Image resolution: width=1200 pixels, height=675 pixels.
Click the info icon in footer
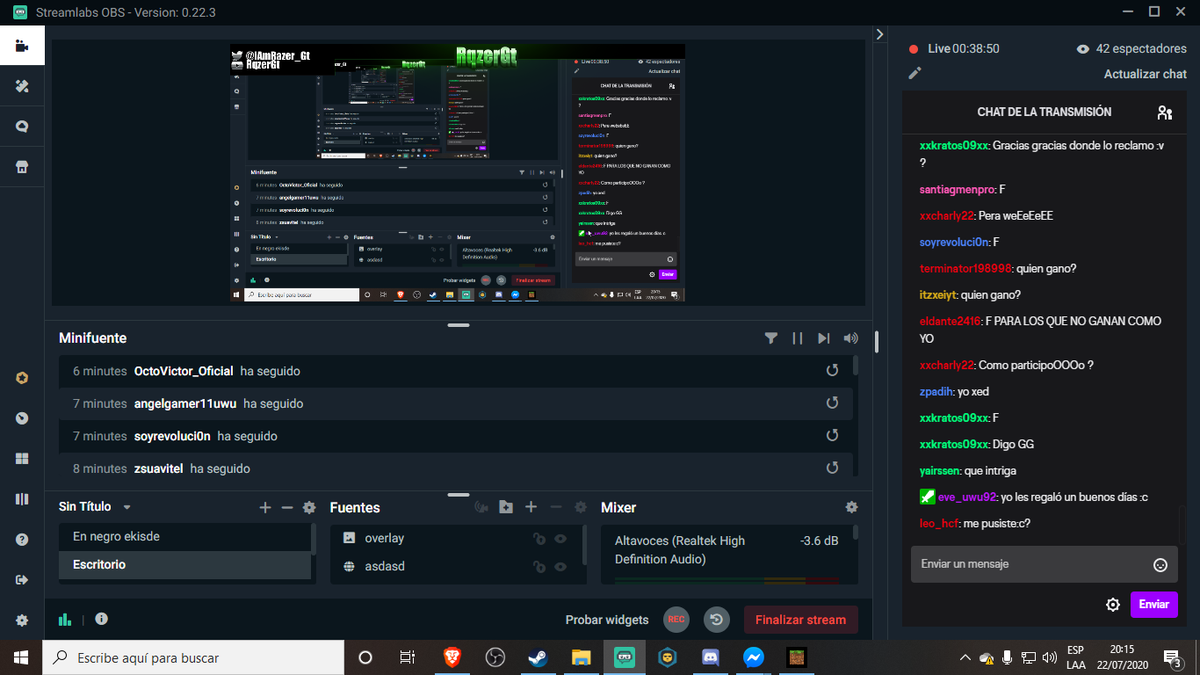coord(101,619)
